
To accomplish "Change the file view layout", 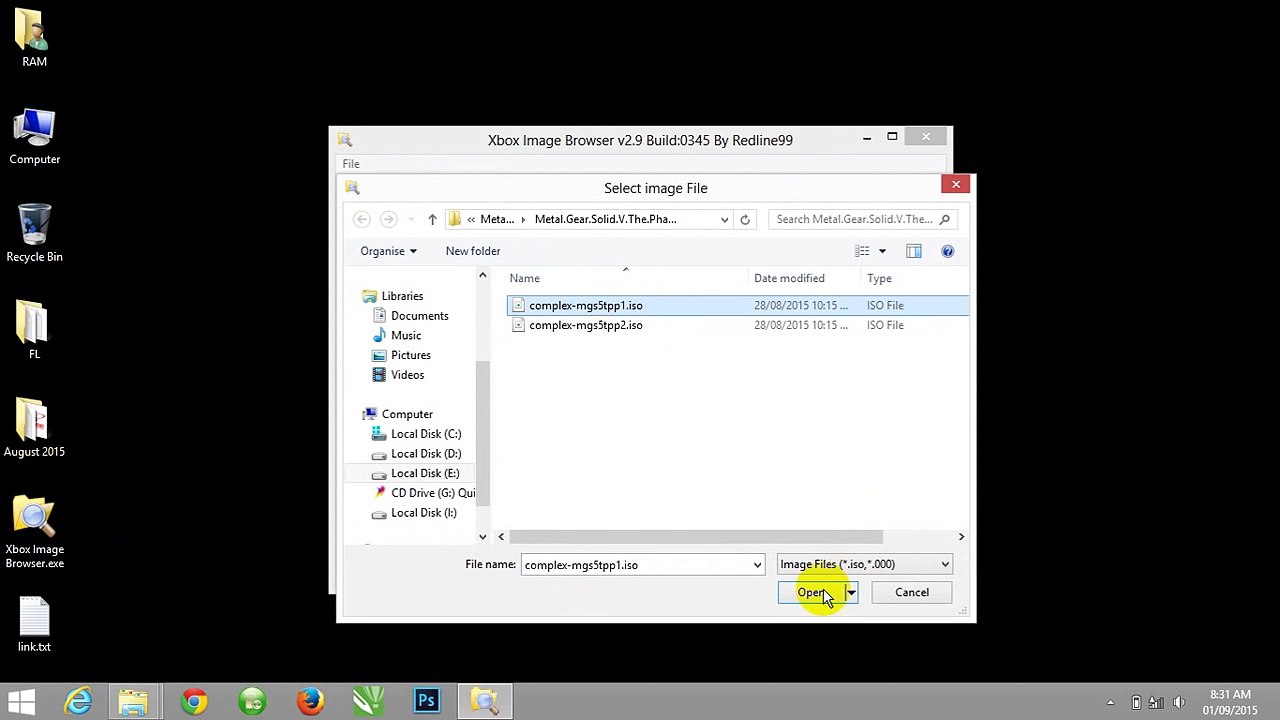I will [x=862, y=251].
